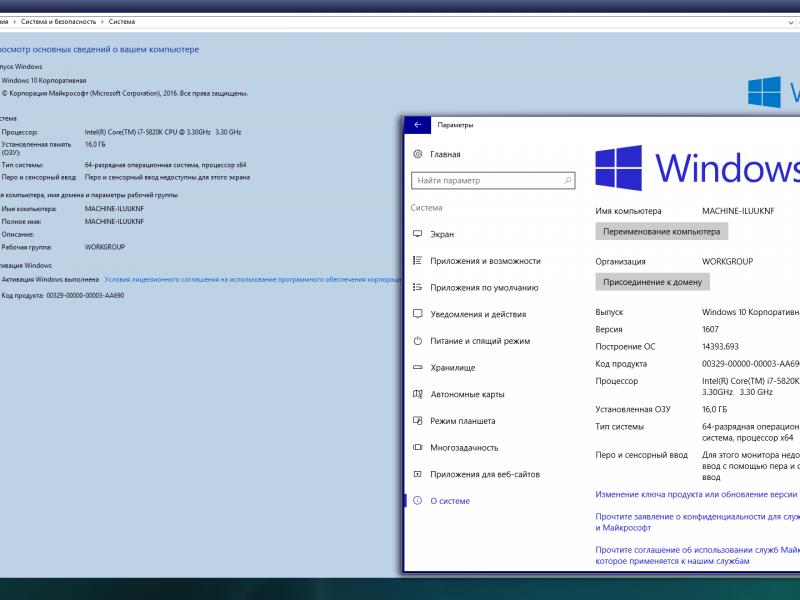Click 16,0 ГБ next to Установленная ОЗУ in Параметры
Image resolution: width=800 pixels, height=600 pixels.
[714, 409]
